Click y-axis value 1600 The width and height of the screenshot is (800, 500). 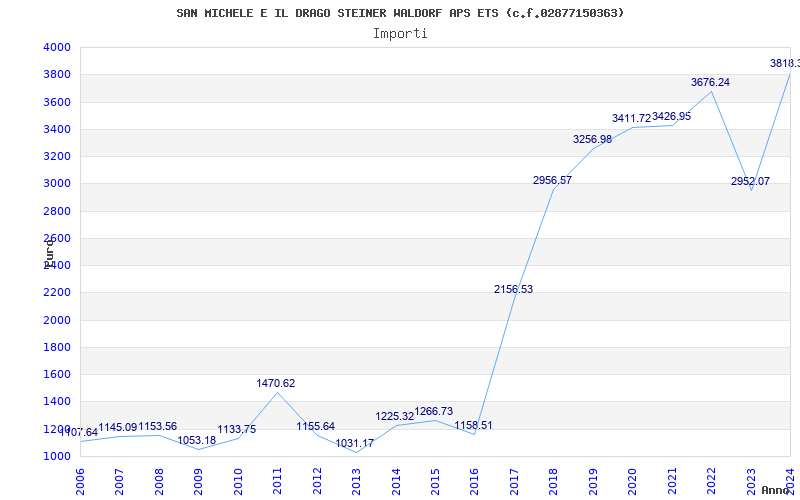coord(56,374)
